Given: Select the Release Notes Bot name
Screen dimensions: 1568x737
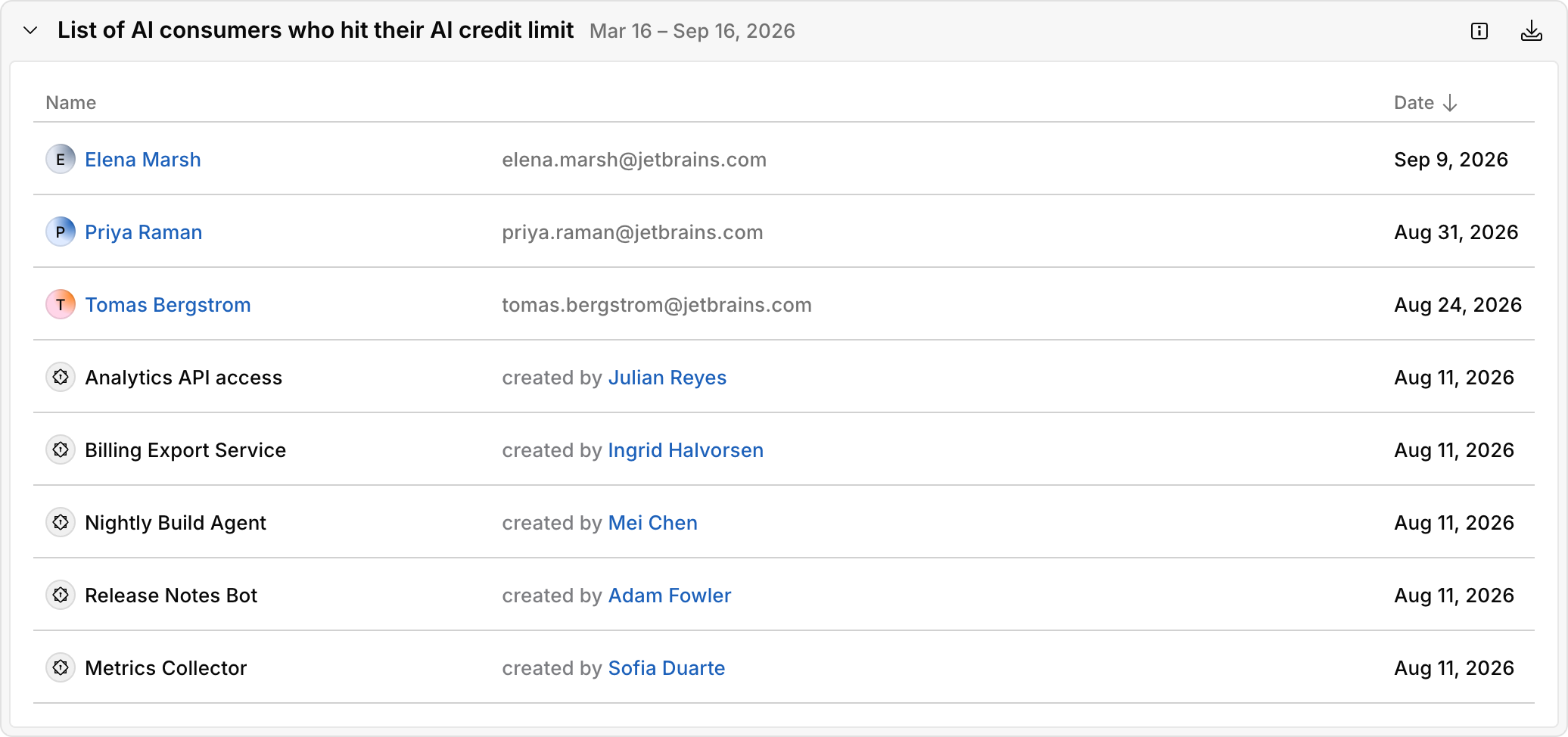Looking at the screenshot, I should coord(171,596).
